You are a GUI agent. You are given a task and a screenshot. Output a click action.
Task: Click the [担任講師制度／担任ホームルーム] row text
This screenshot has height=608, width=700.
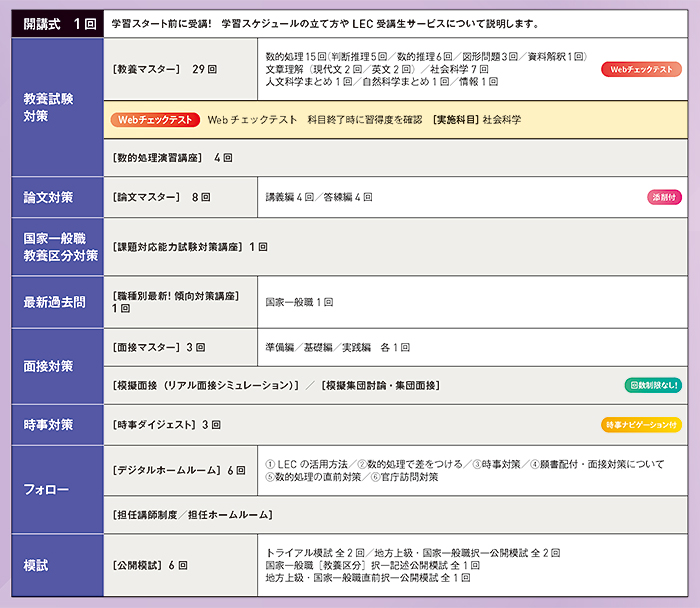(x=193, y=514)
